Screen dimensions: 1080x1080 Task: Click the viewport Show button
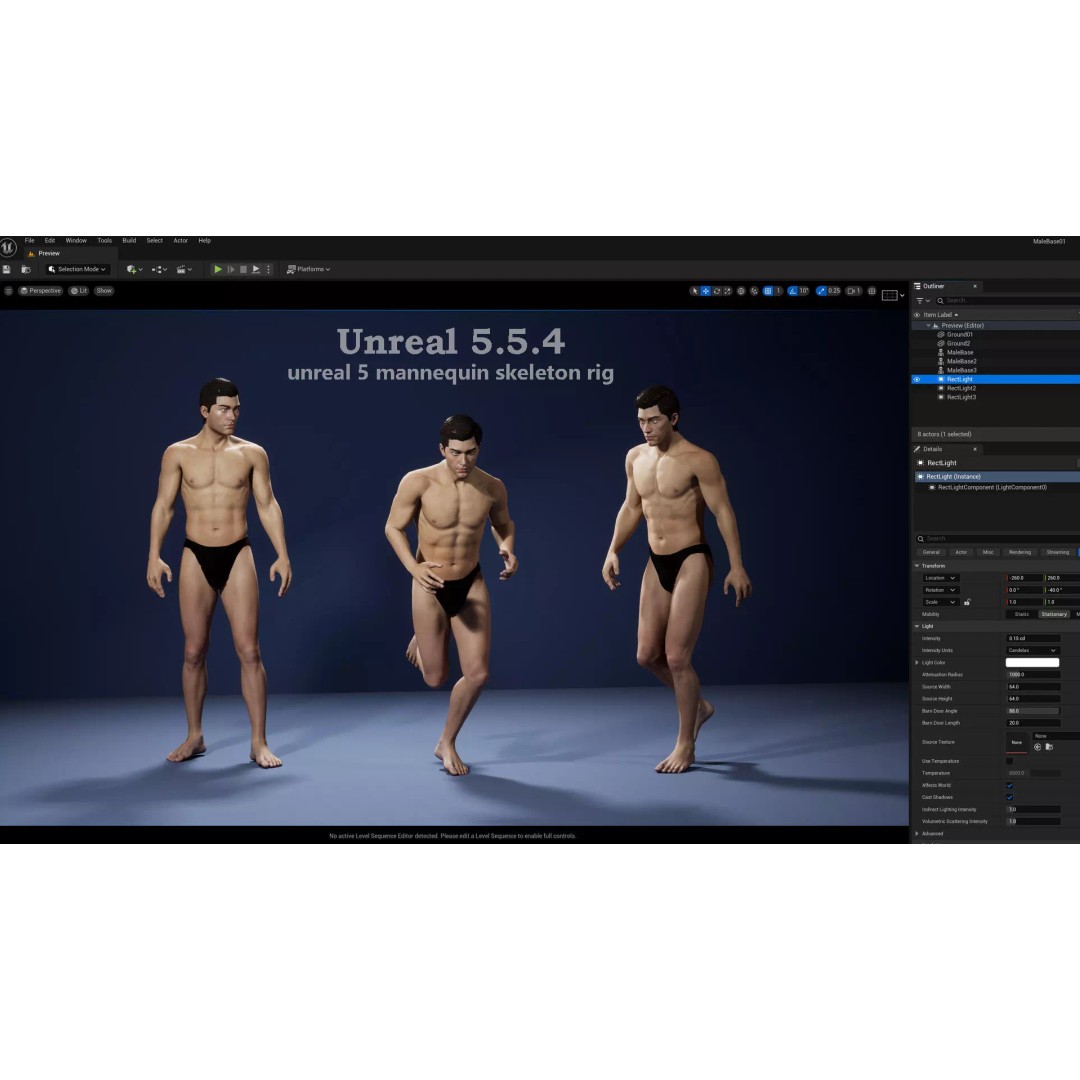[104, 291]
